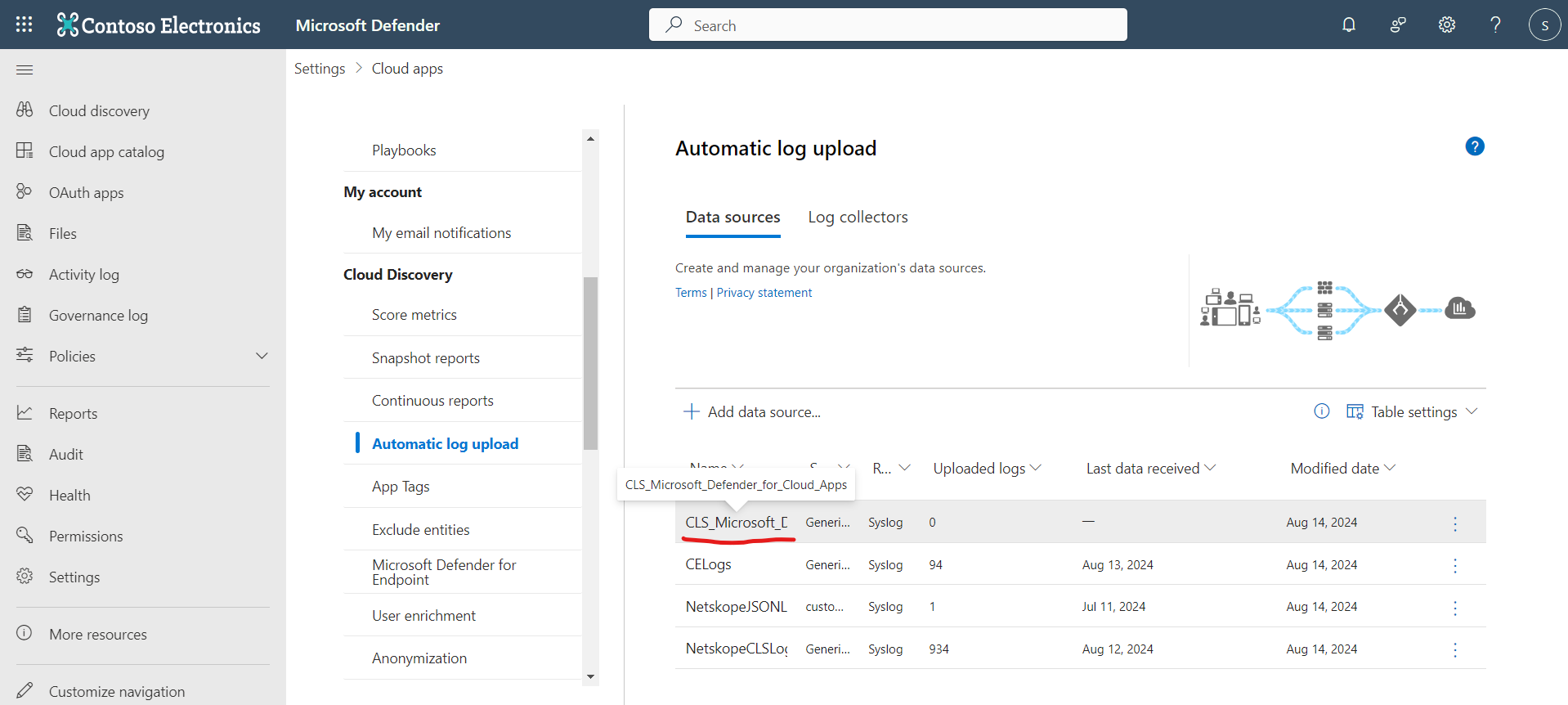This screenshot has width=1568, height=705.
Task: Open Anonymization settings
Action: (419, 658)
